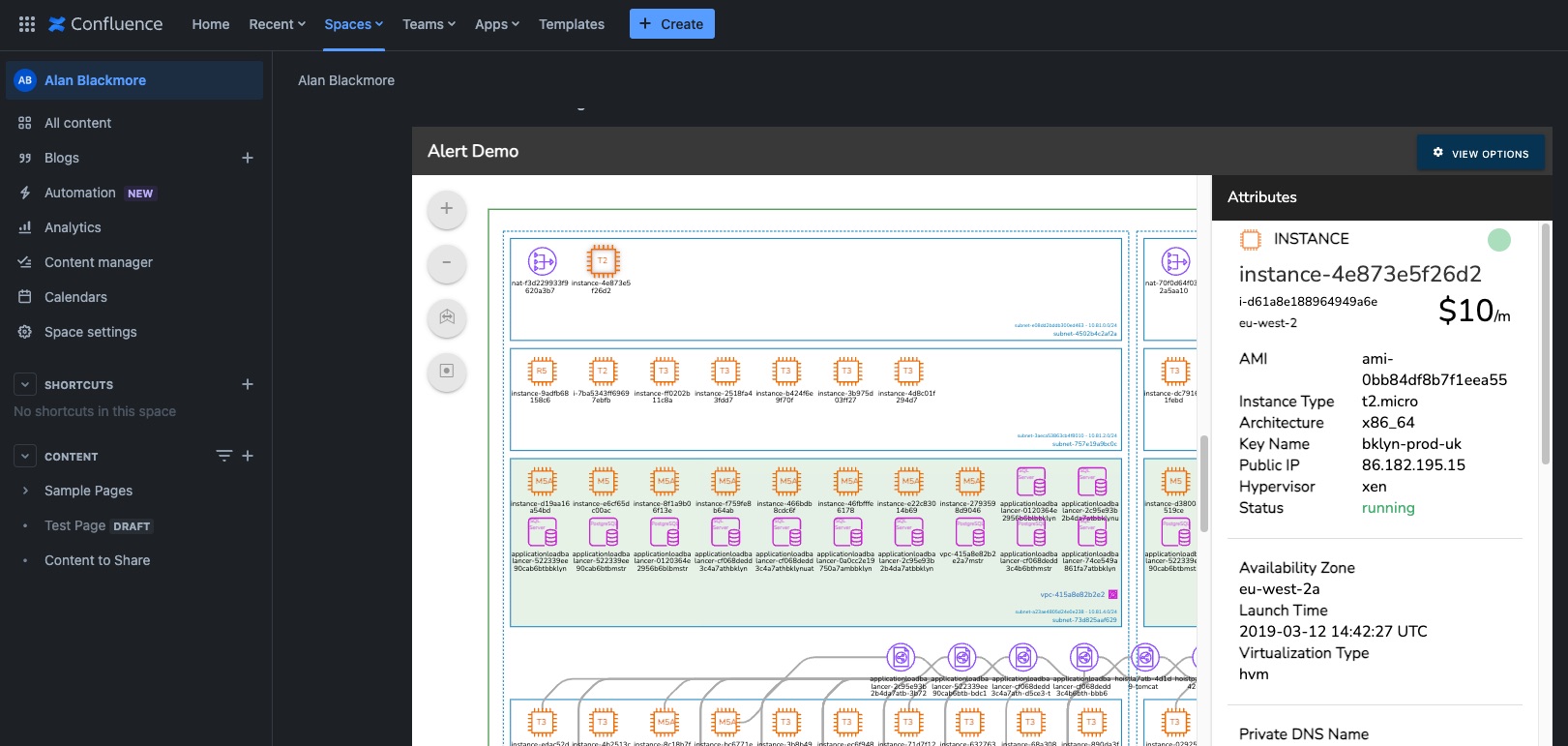Open the Spaces dropdown menu
Viewport: 1568px width, 746px height.
[354, 24]
